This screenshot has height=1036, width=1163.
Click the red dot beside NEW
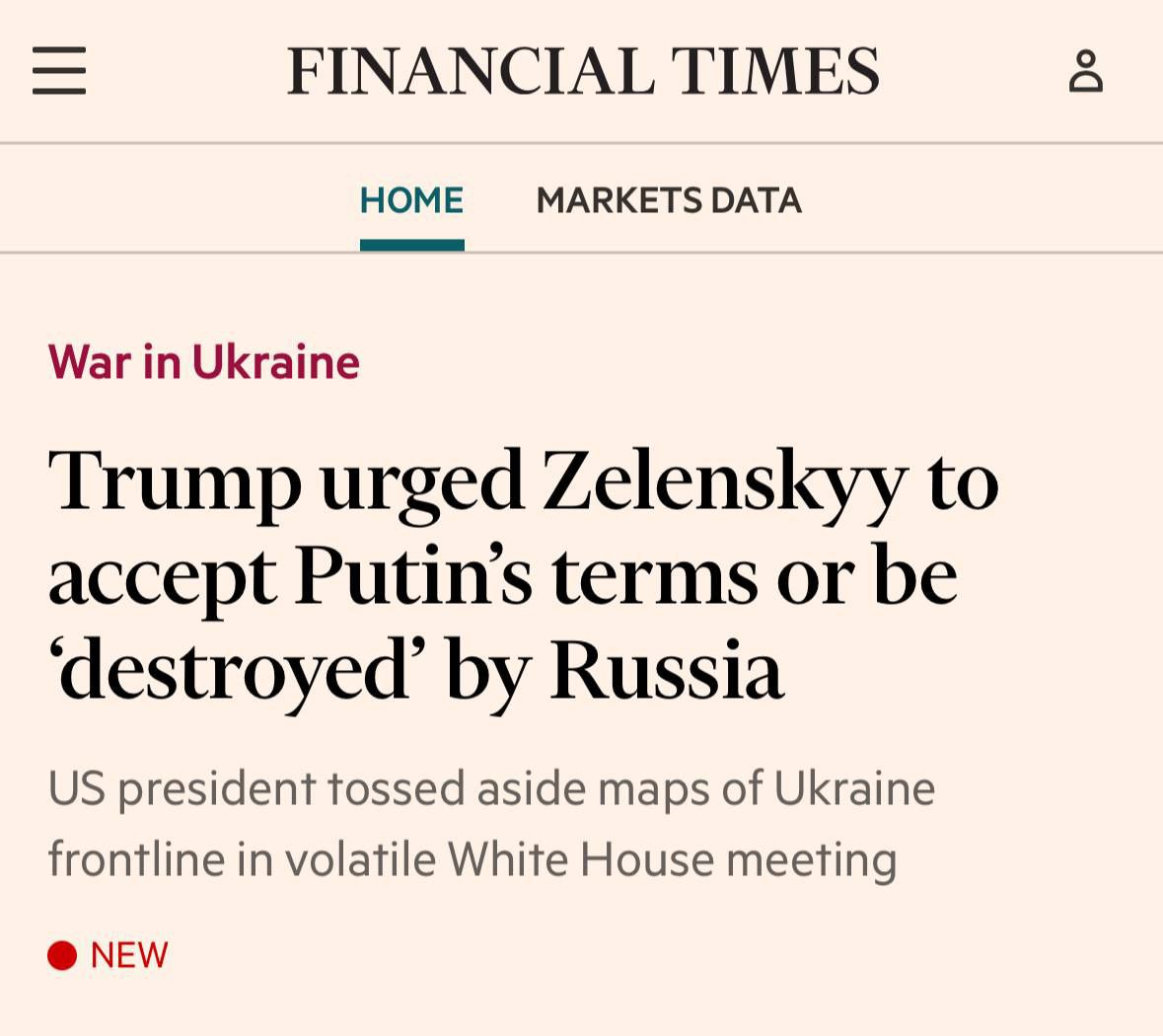[x=62, y=955]
